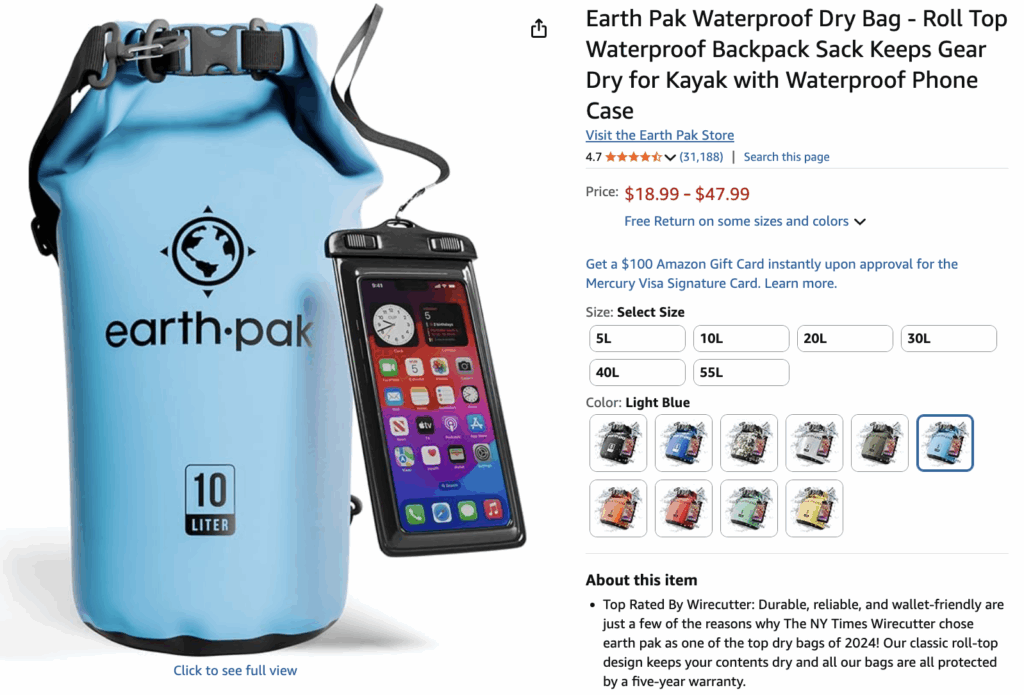
Task: Select the 55L size option
Action: click(x=741, y=372)
